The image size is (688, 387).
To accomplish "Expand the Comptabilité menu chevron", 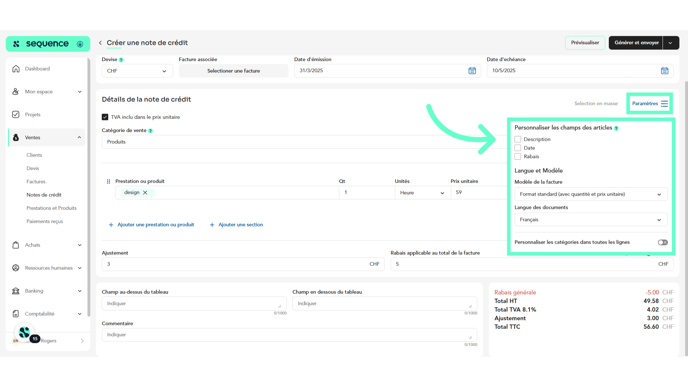I will tap(79, 314).
